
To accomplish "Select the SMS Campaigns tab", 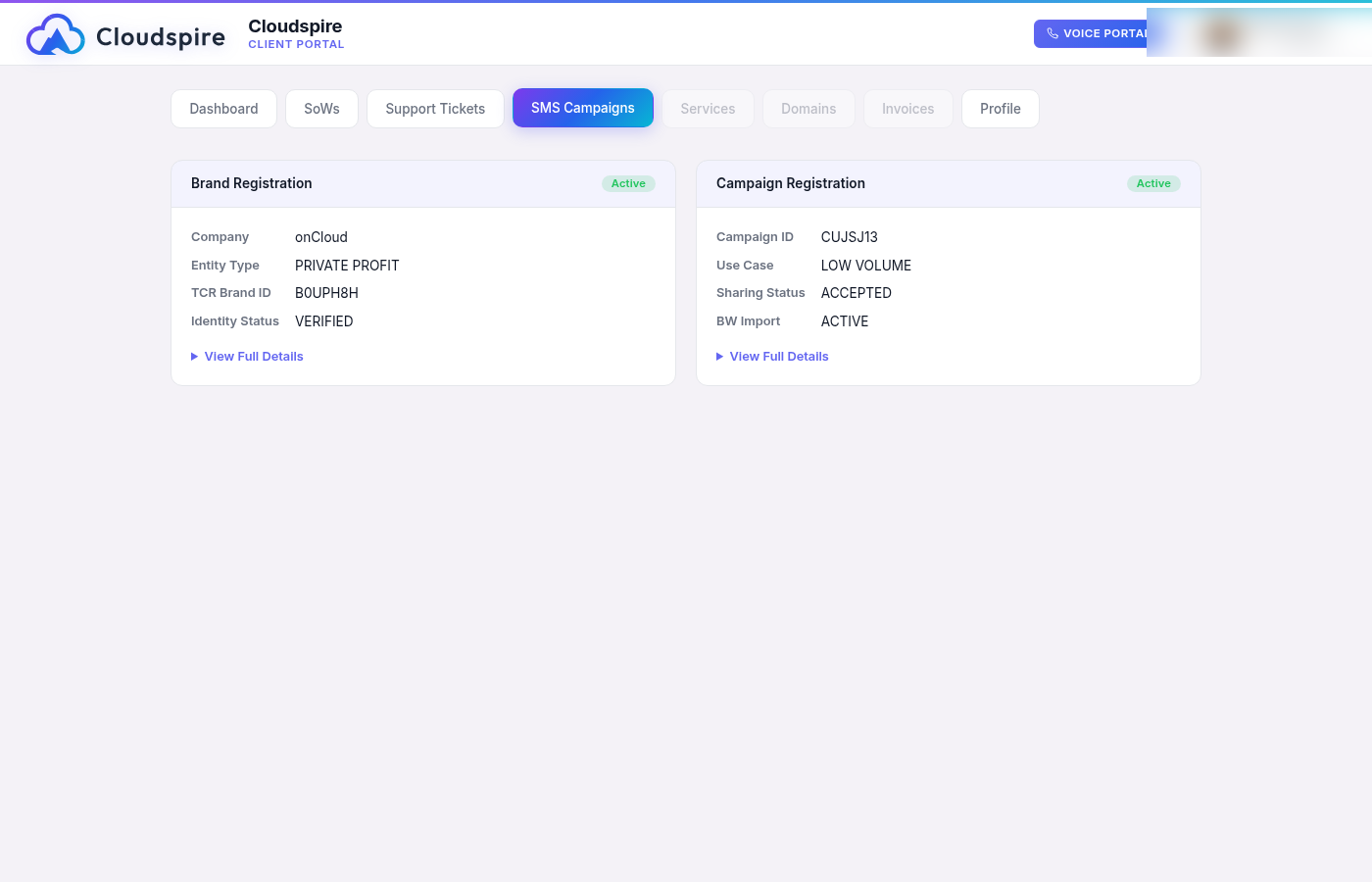I will pos(583,108).
